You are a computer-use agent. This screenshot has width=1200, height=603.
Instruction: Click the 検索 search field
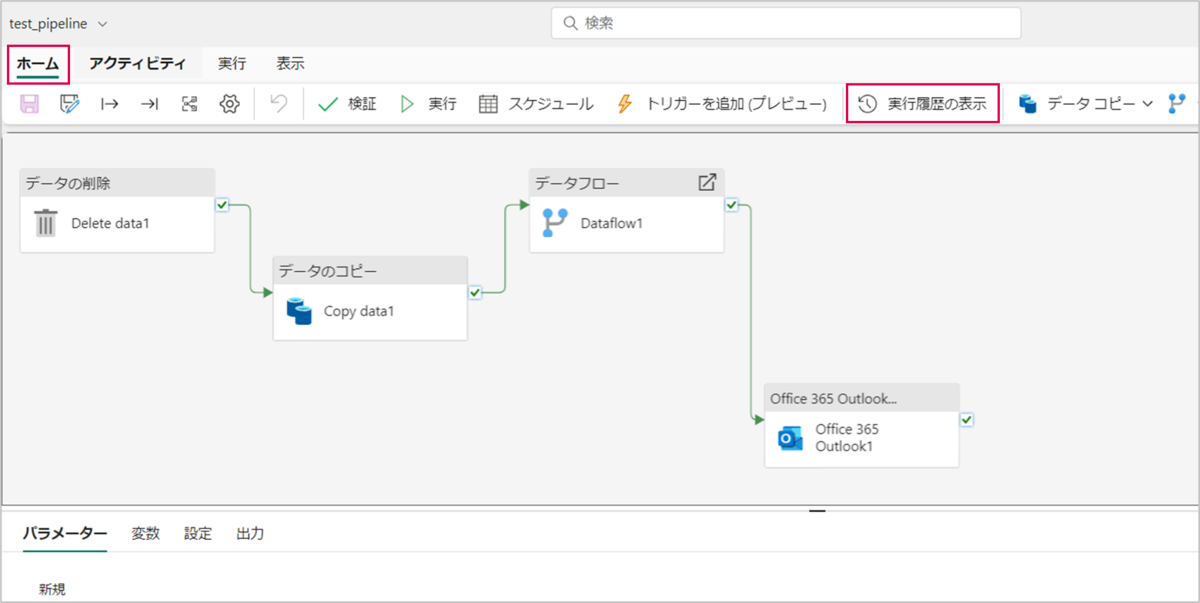[x=785, y=23]
